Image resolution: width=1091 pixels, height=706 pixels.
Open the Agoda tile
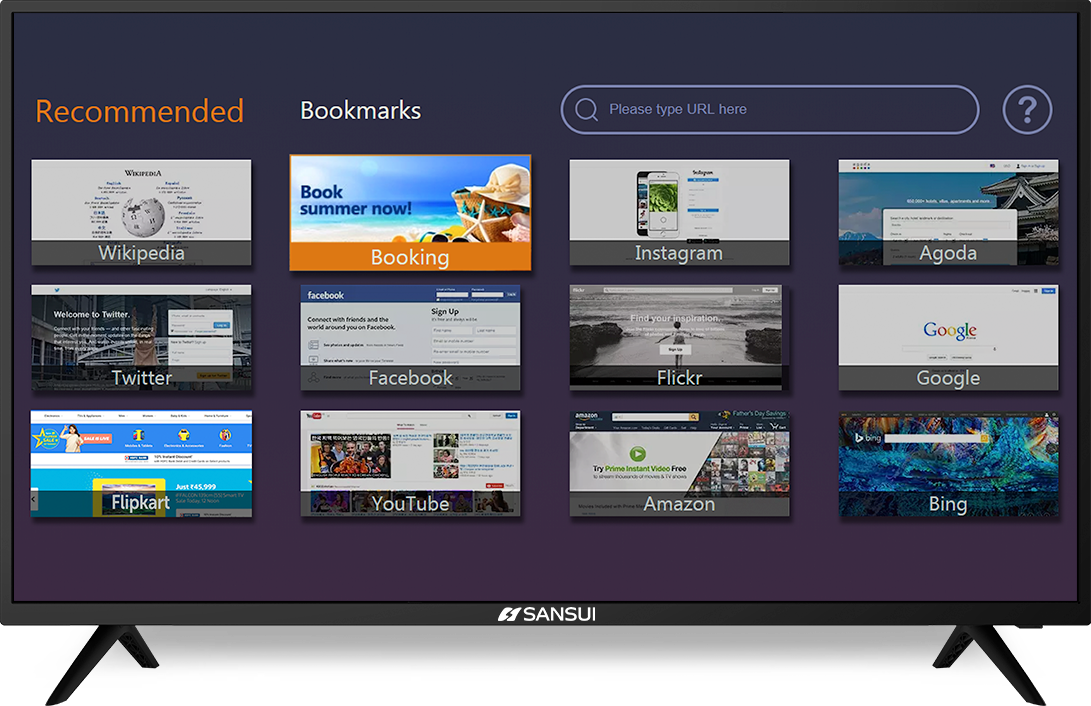(x=948, y=212)
